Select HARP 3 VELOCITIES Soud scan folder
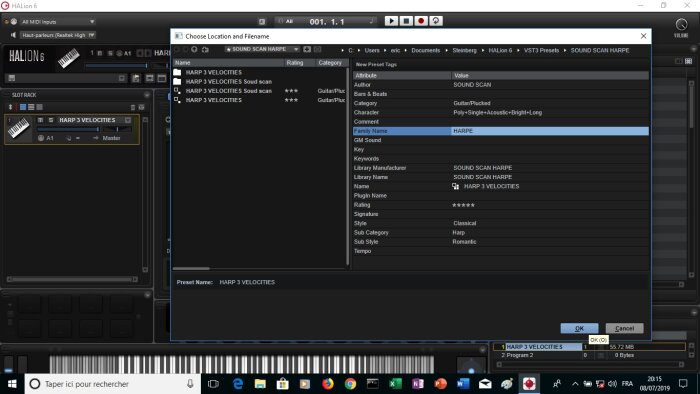The width and height of the screenshot is (700, 394). coord(228,82)
